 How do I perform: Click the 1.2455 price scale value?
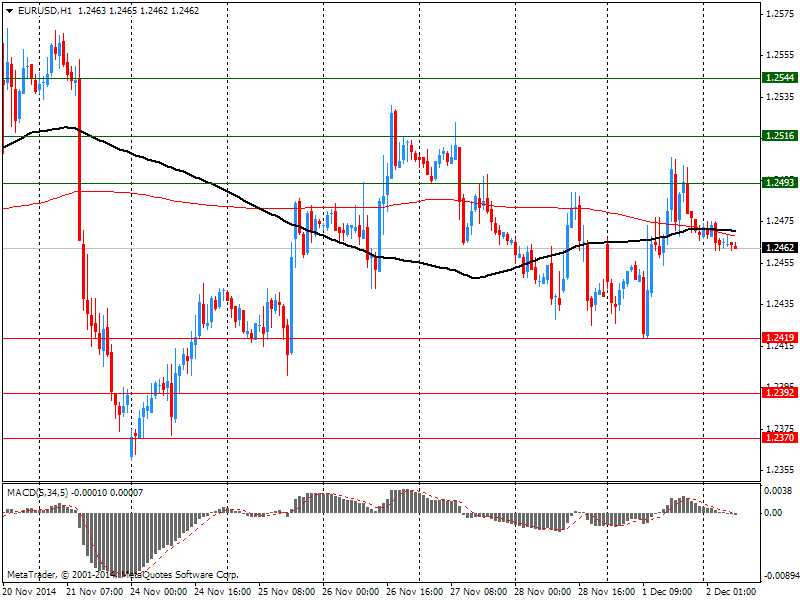click(780, 262)
